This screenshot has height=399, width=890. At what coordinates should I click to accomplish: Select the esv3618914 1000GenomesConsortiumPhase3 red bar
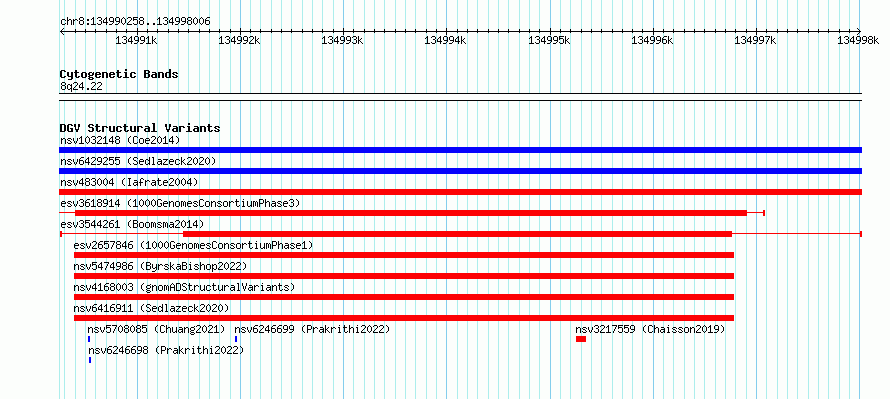(x=411, y=213)
